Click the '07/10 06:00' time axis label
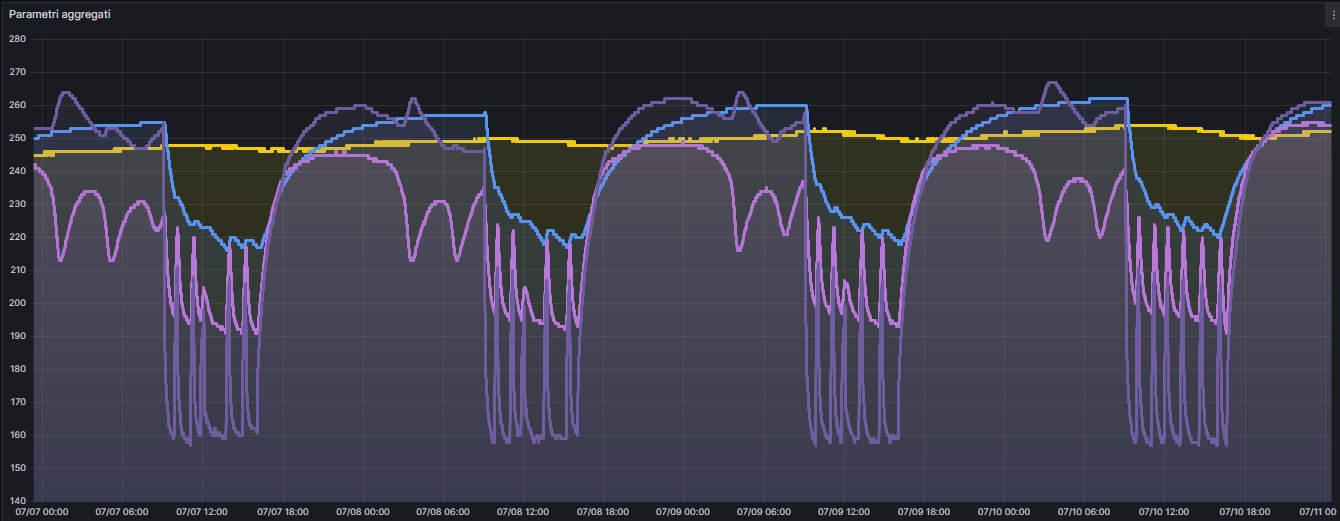 click(x=1087, y=511)
